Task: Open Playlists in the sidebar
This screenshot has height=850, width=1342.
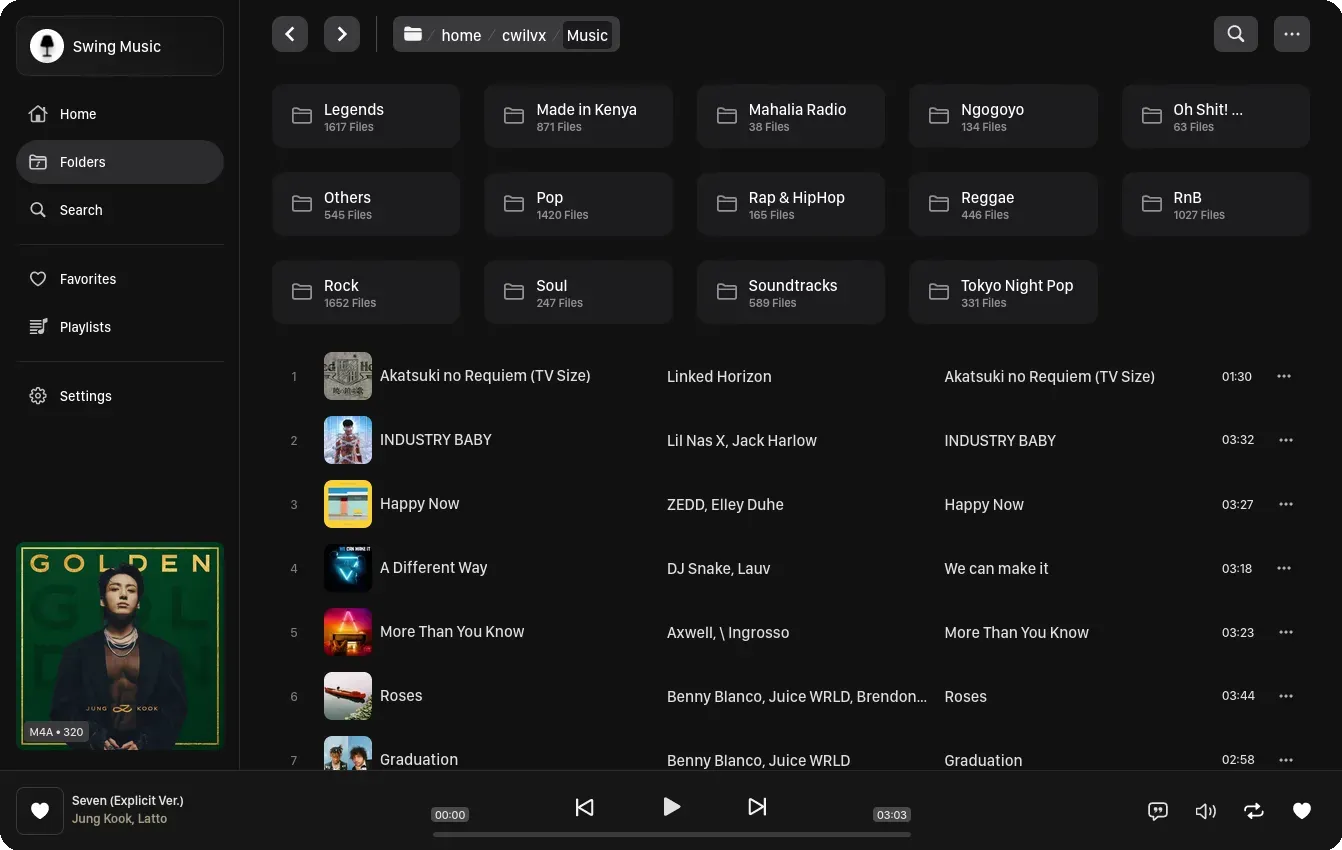Action: [x=85, y=327]
